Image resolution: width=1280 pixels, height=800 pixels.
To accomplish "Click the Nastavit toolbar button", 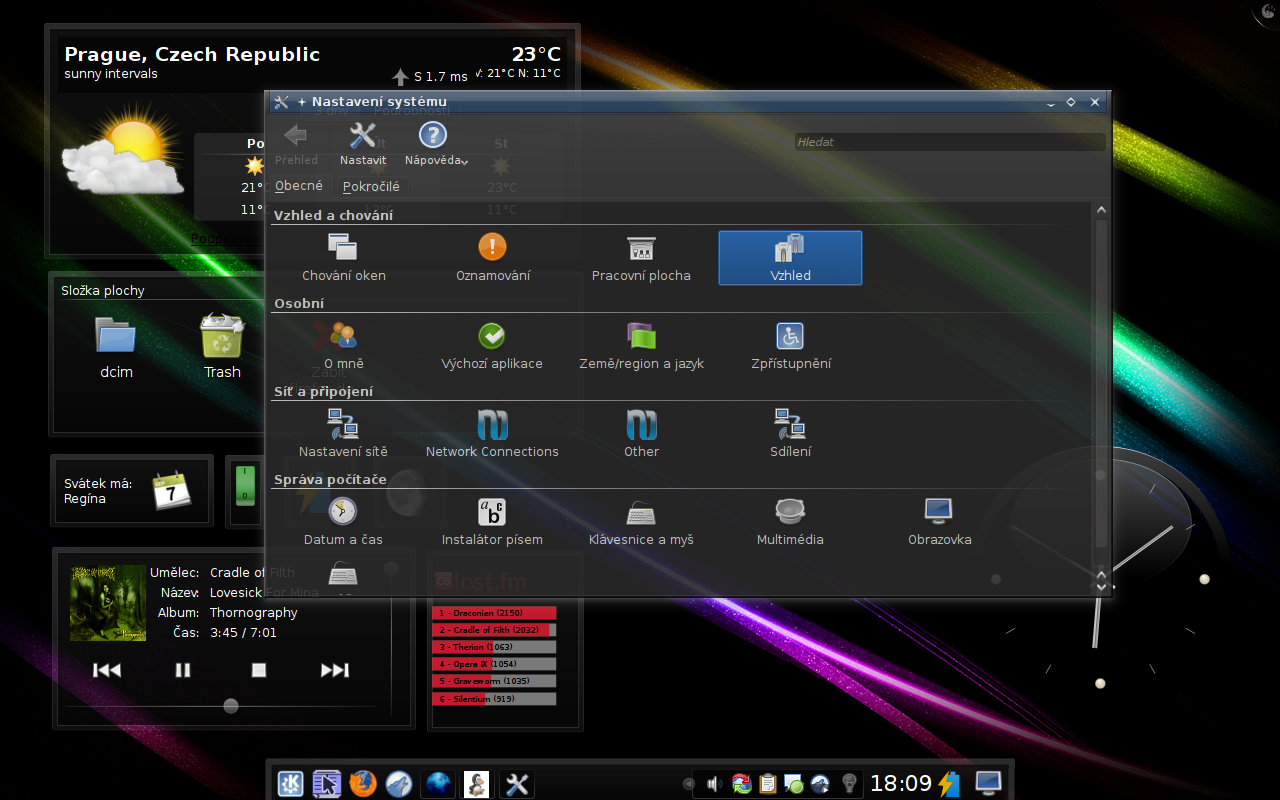I will (x=362, y=144).
